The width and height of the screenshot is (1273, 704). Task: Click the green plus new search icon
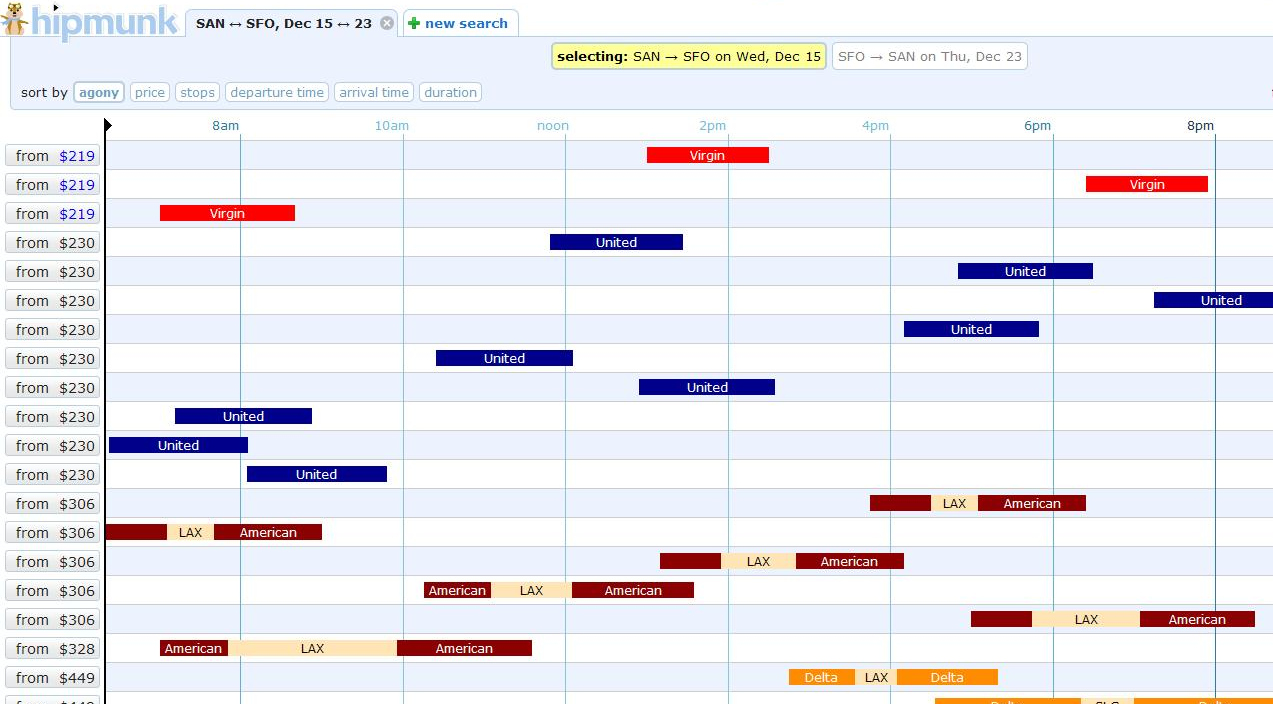tap(414, 23)
